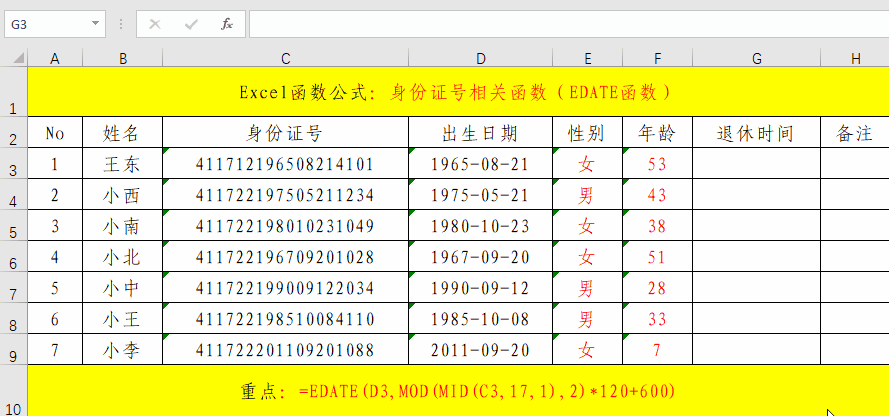Select birth date cell 1967-09-20
This screenshot has width=889, height=416.
[x=480, y=257]
